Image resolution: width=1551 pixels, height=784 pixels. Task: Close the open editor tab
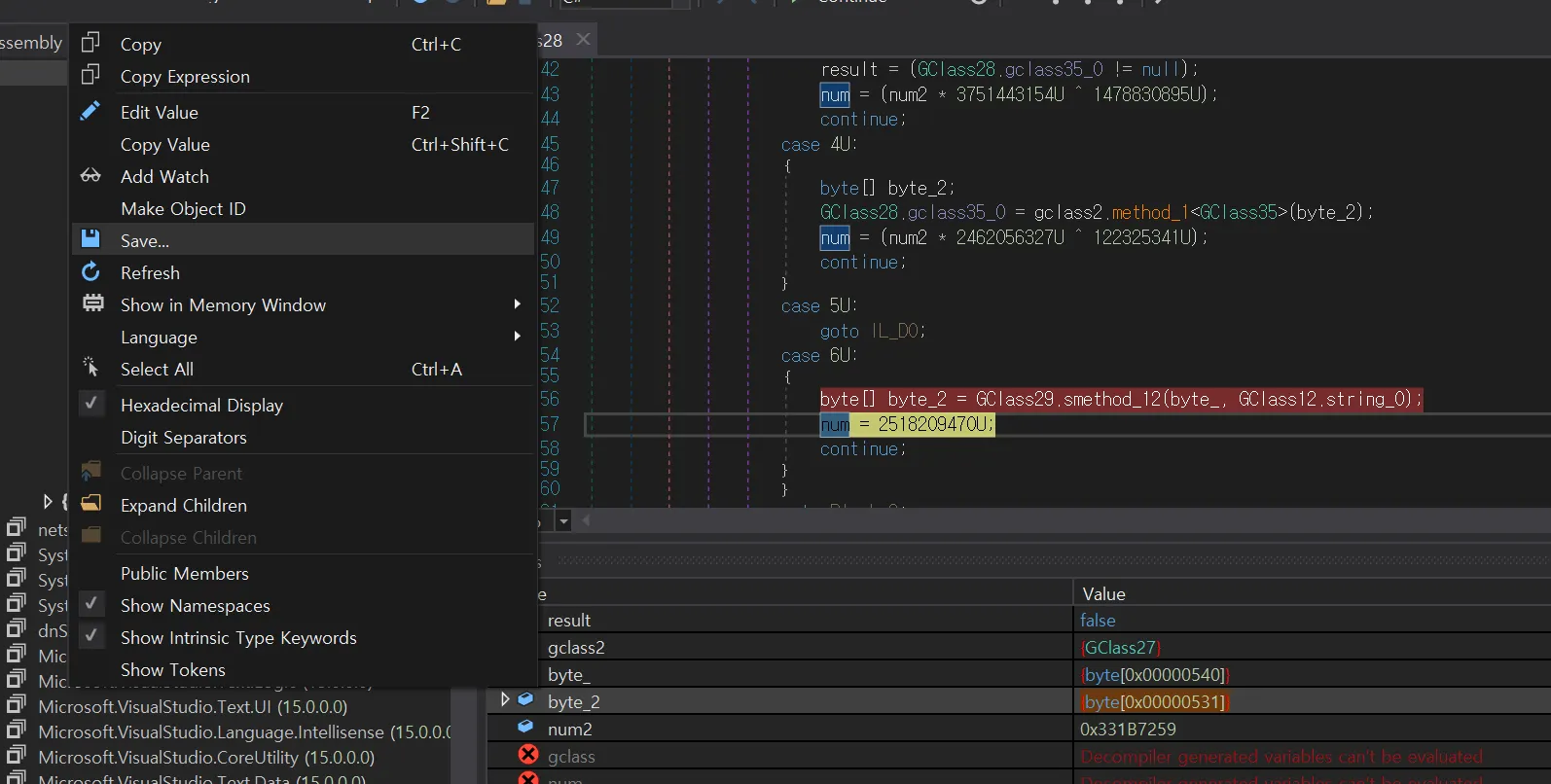click(x=583, y=40)
